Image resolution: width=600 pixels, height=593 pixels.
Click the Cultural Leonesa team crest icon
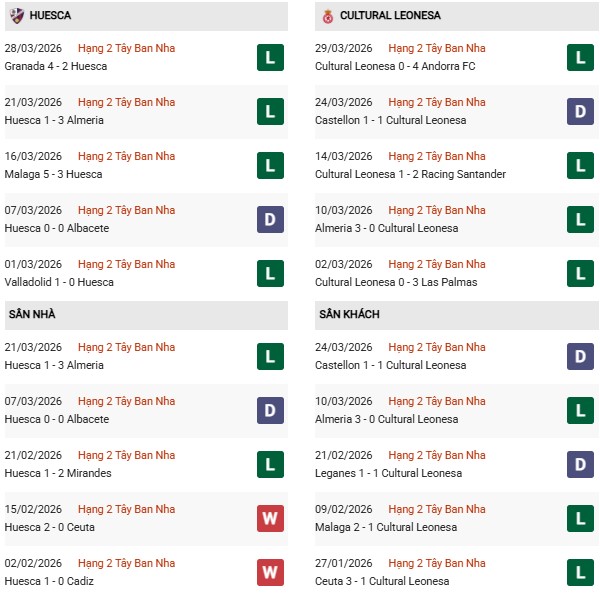[327, 16]
